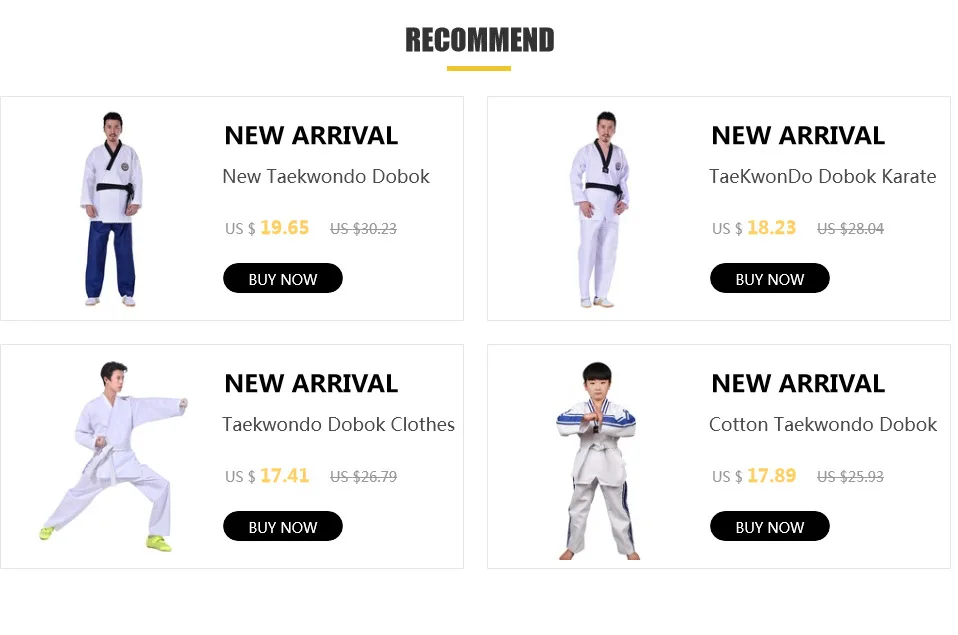
Task: Click BUY NOW for Taekwondo Dobok Clothes
Action: (282, 526)
